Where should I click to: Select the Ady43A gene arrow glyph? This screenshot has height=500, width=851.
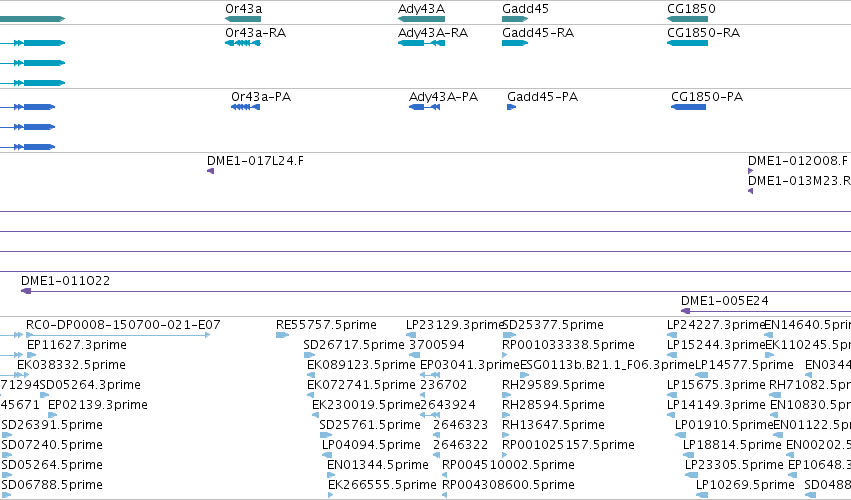(421, 19)
